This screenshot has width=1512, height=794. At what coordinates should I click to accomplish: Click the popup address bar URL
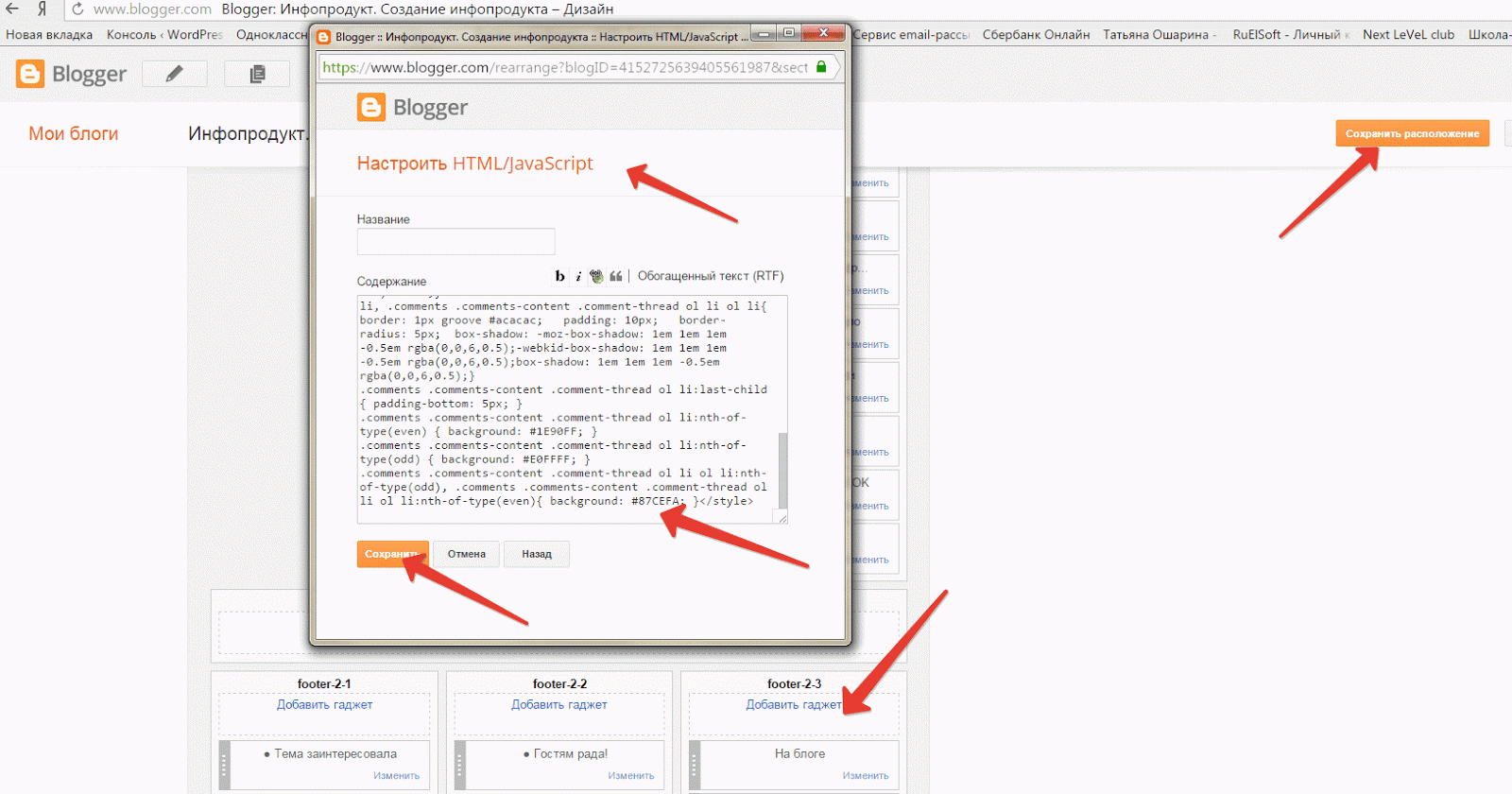point(565,67)
